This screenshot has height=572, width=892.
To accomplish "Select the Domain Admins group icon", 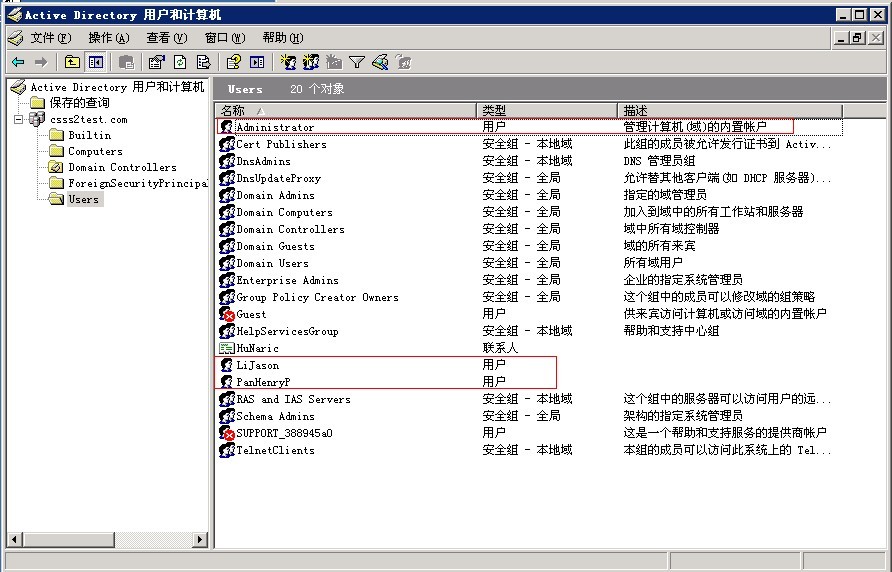I will (x=226, y=195).
